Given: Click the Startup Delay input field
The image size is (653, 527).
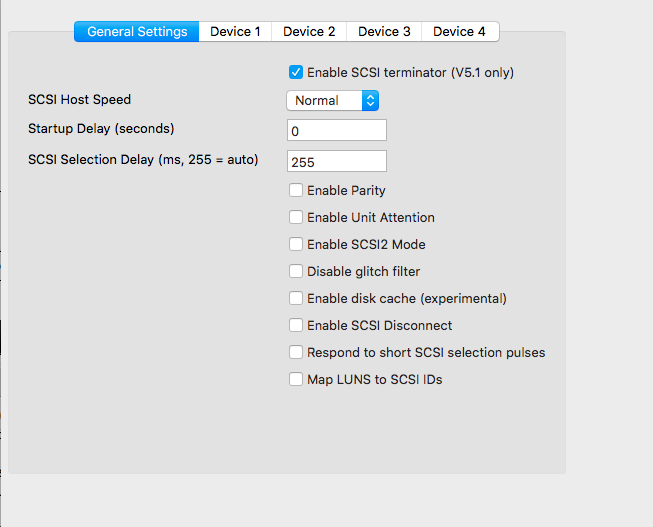Looking at the screenshot, I should [336, 131].
